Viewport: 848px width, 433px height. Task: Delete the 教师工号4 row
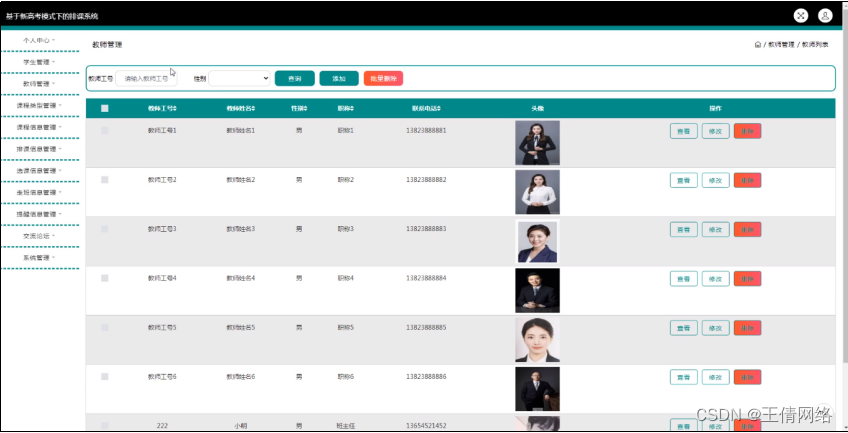(747, 278)
